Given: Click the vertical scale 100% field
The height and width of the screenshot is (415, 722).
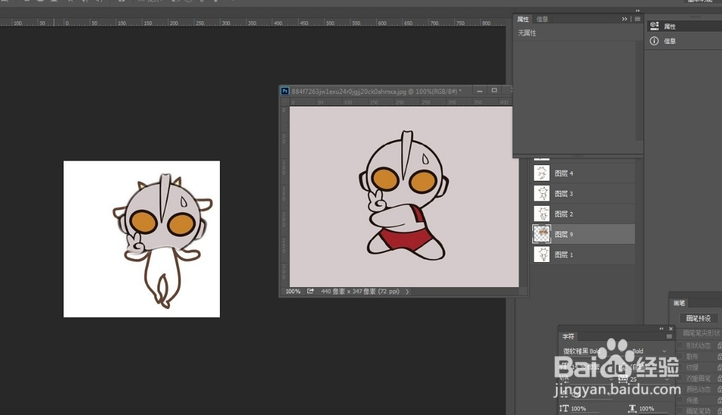Looking at the screenshot, I should coord(585,409).
